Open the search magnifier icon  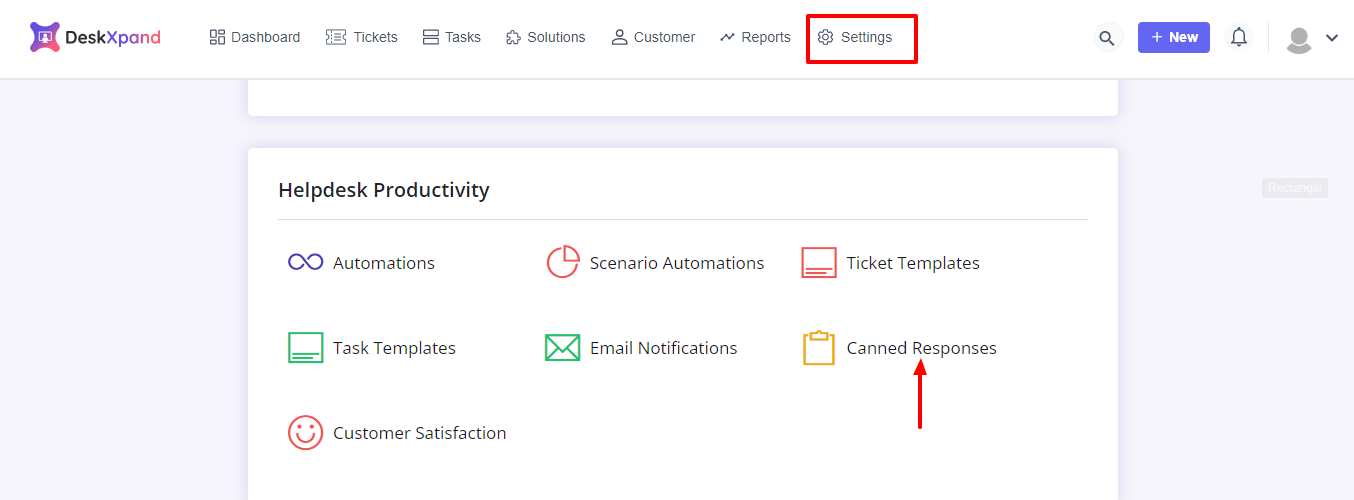tap(1106, 38)
